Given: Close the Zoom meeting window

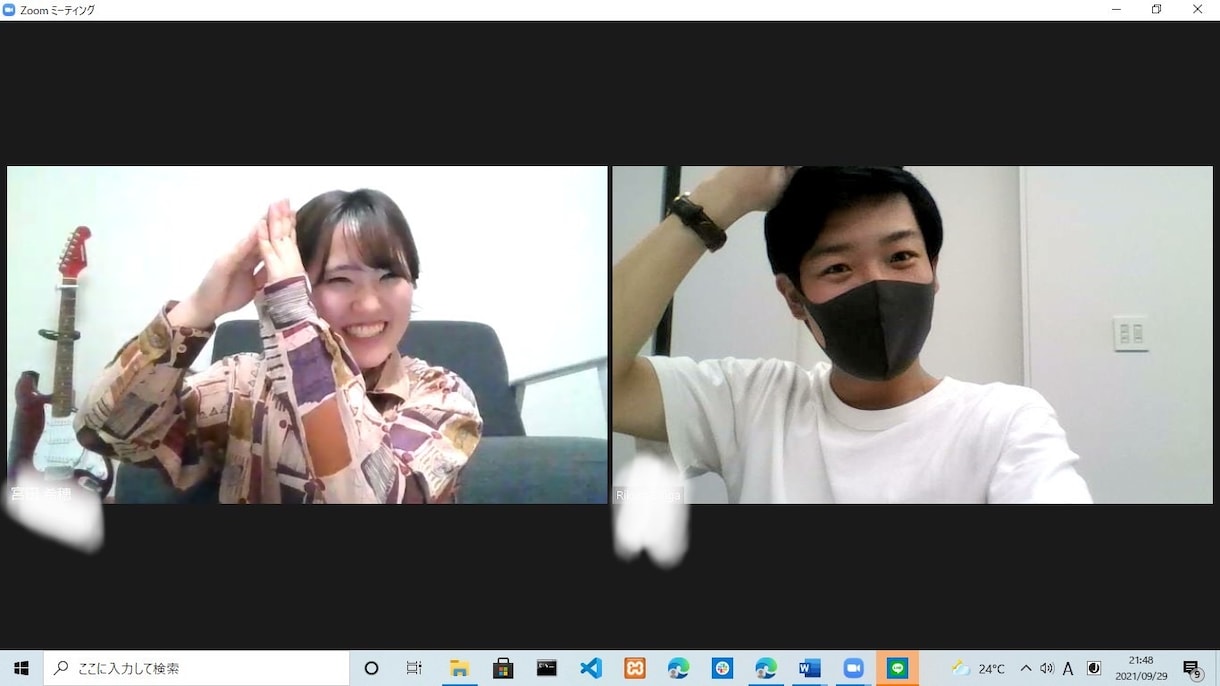Looking at the screenshot, I should tap(1198, 10).
